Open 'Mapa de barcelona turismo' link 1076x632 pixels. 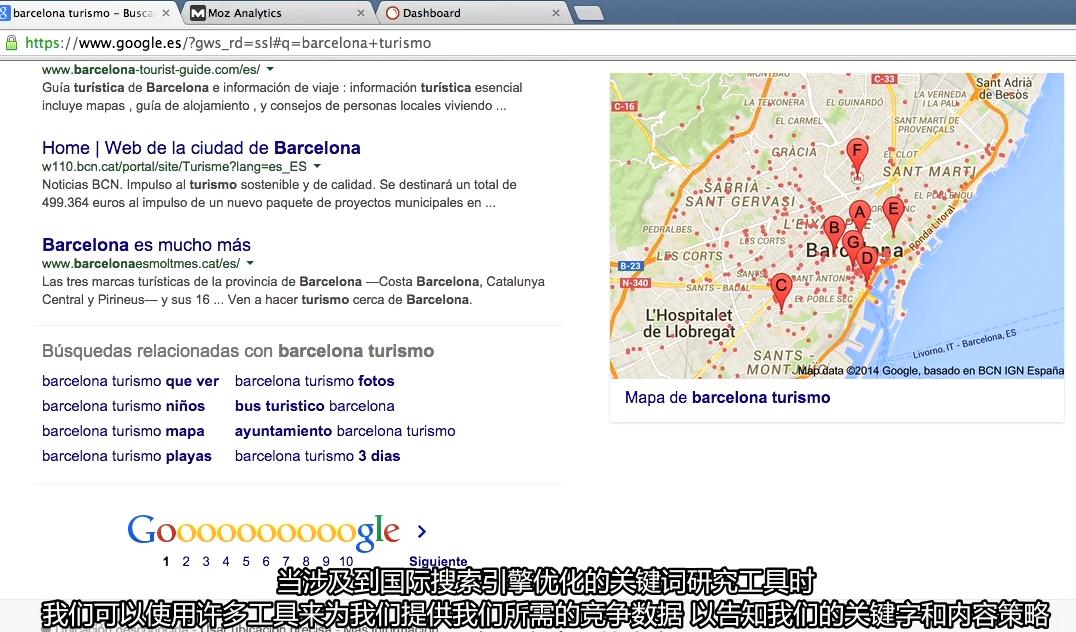tap(727, 397)
